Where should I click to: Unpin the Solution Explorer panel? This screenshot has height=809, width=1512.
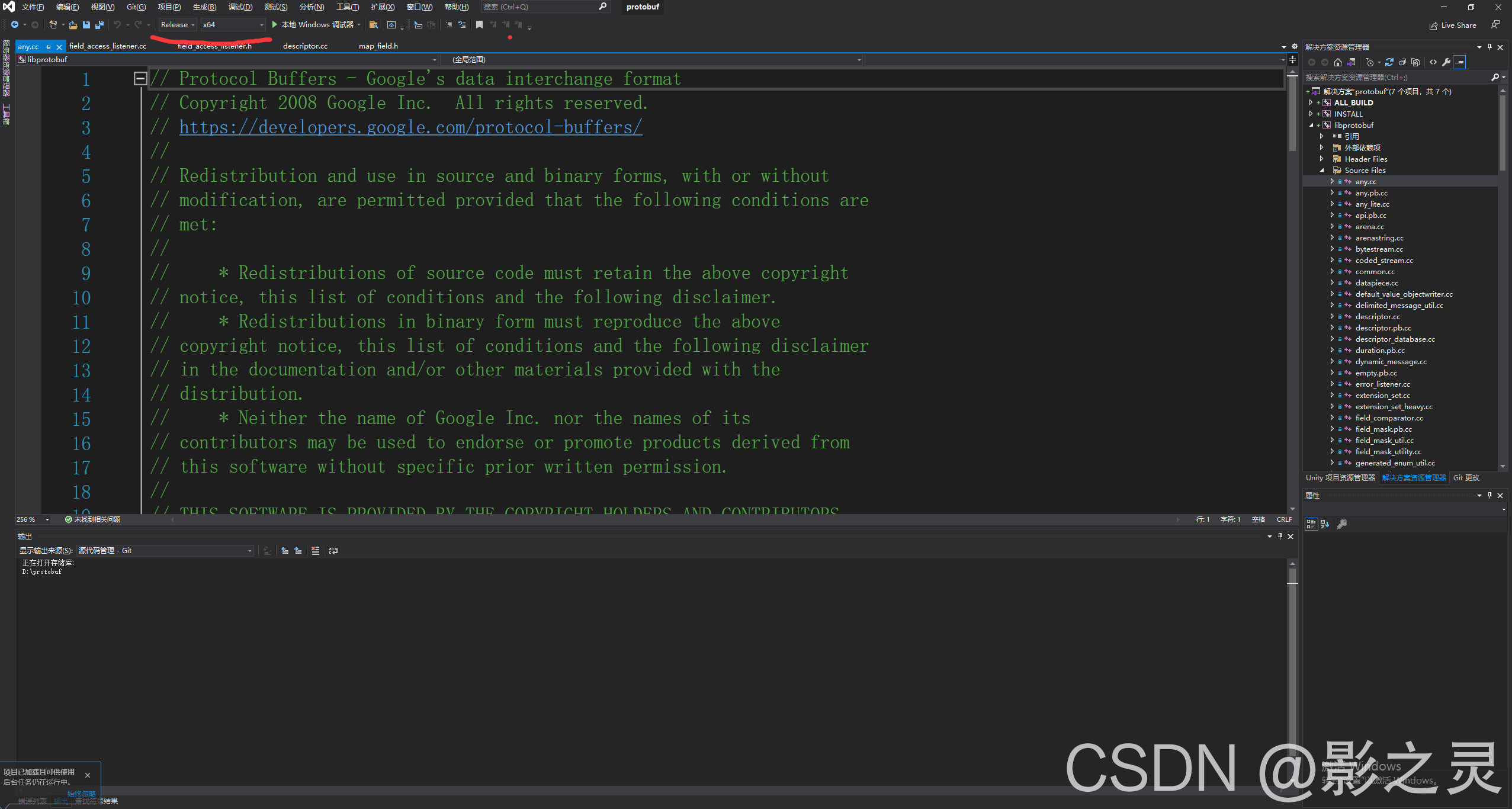[1490, 47]
